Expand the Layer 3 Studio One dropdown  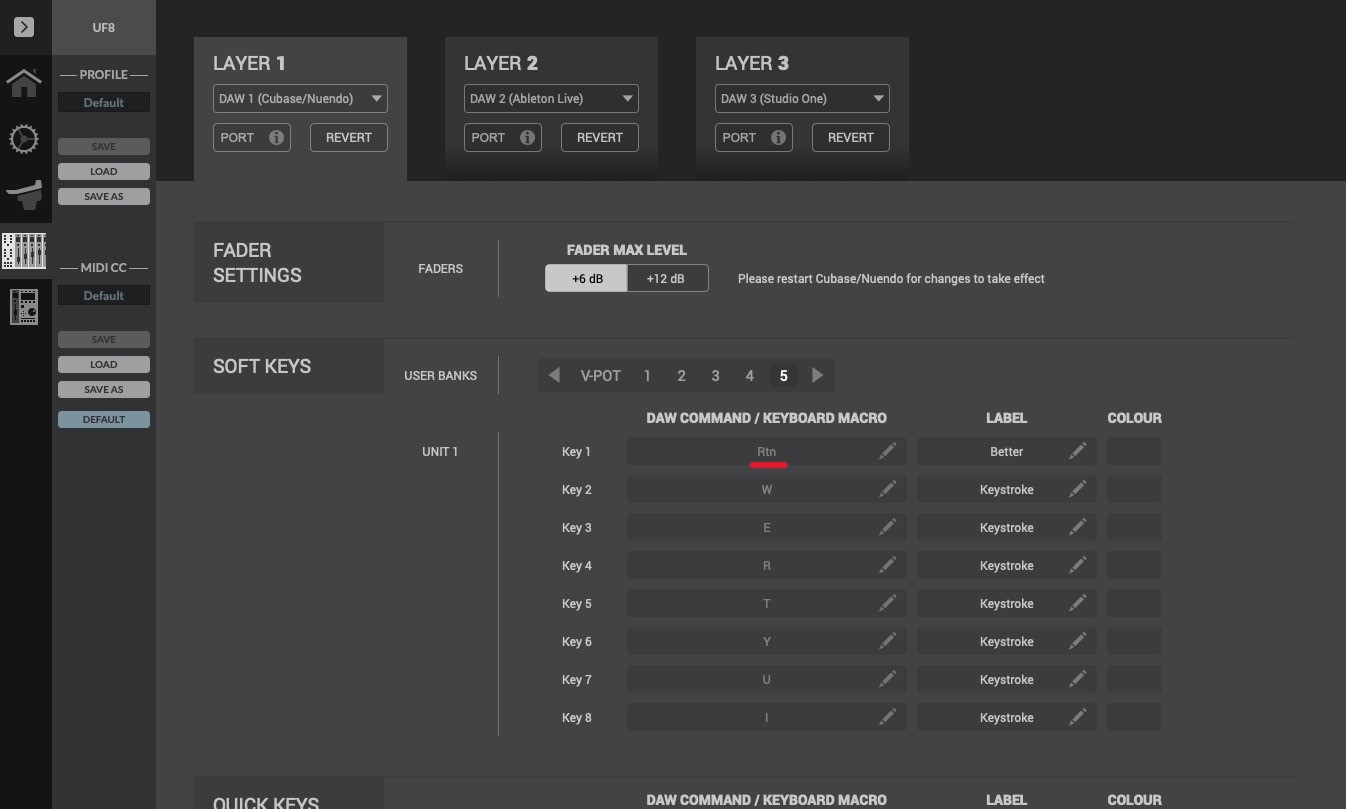pos(802,99)
